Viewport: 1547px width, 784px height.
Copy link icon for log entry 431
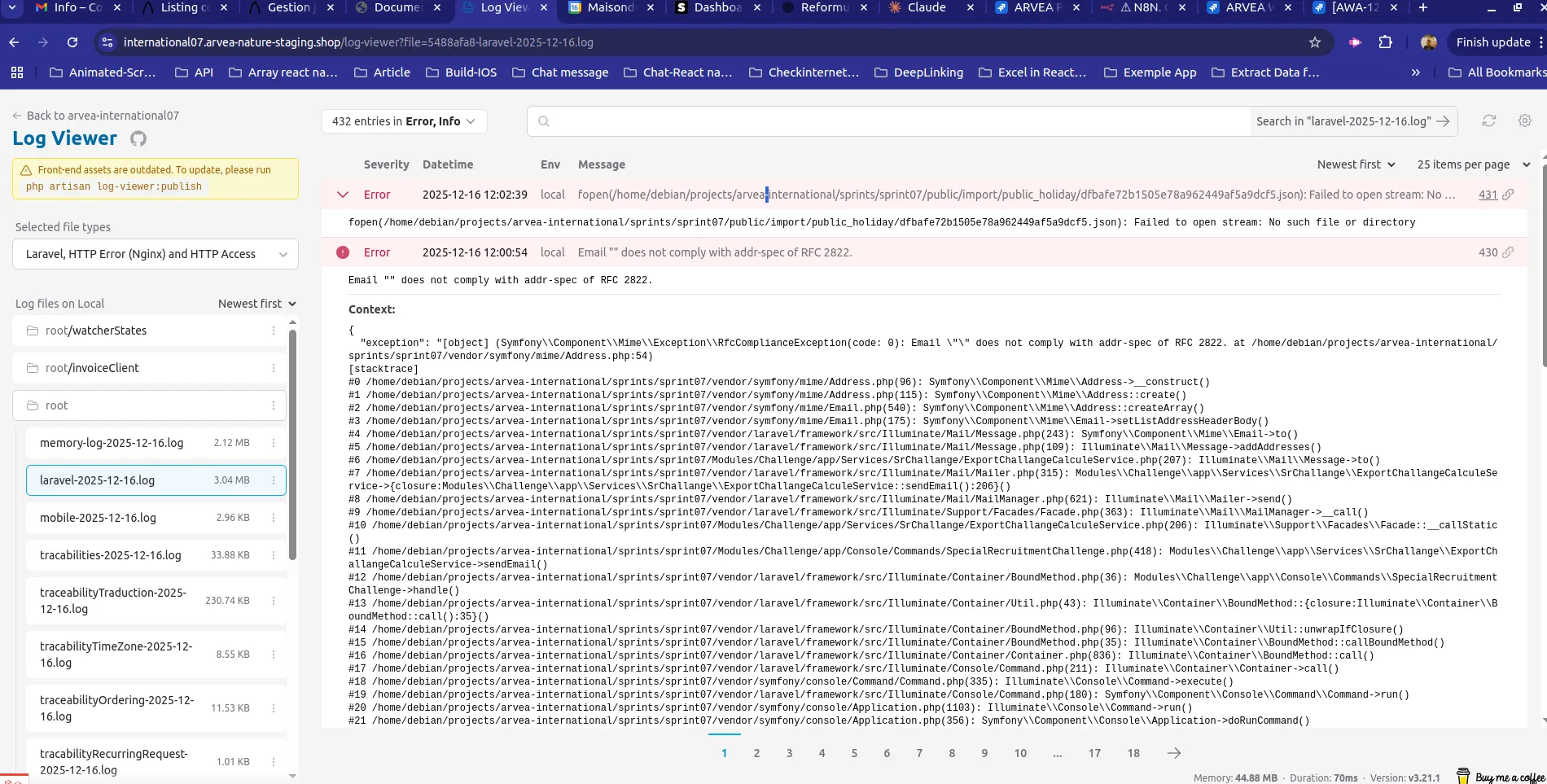tap(1508, 195)
